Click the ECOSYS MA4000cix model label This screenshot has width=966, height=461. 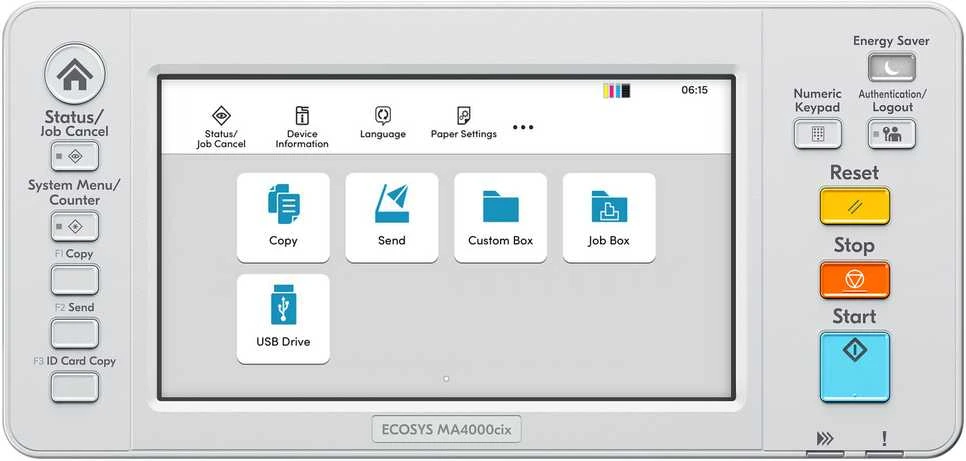point(447,430)
